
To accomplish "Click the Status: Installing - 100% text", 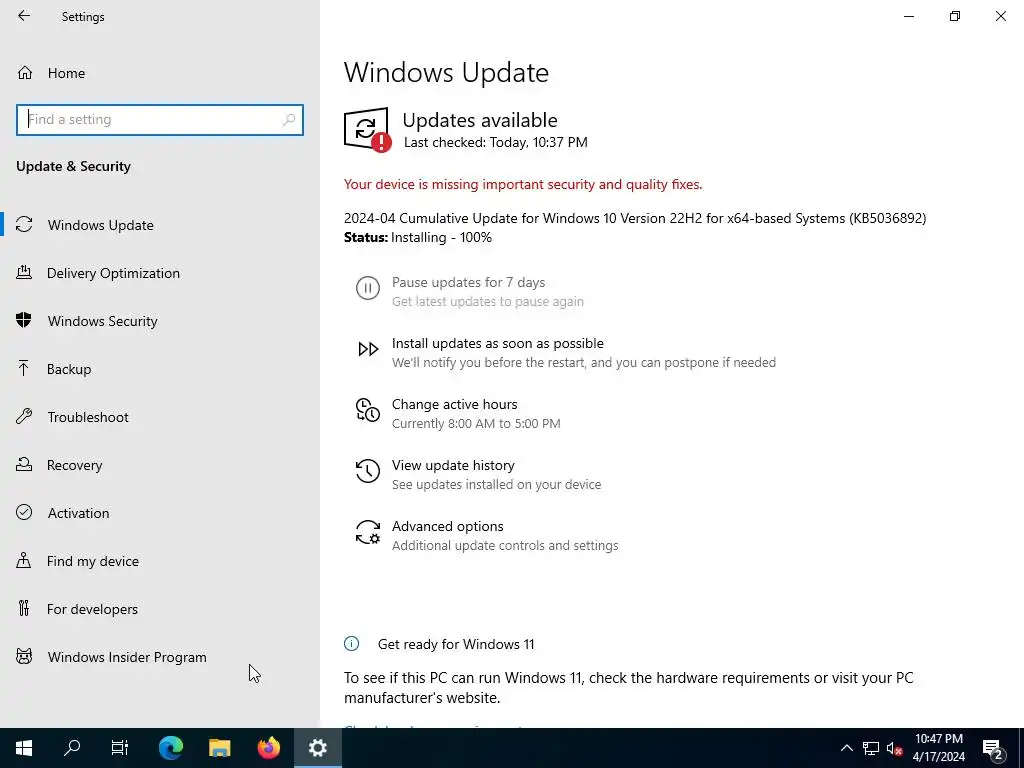I will click(x=418, y=237).
